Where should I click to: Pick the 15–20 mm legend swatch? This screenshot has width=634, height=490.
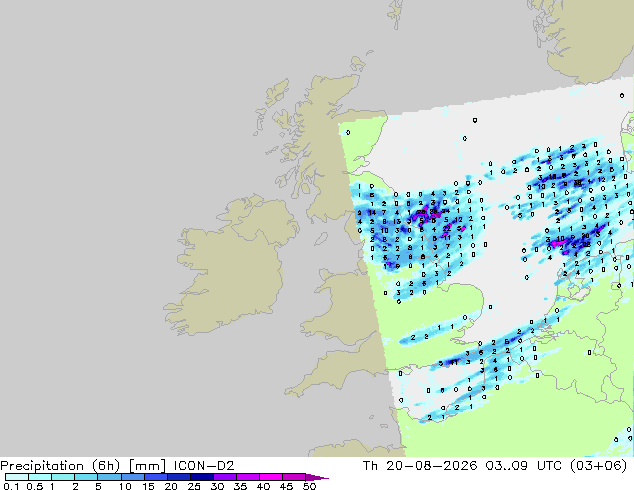click(x=155, y=477)
